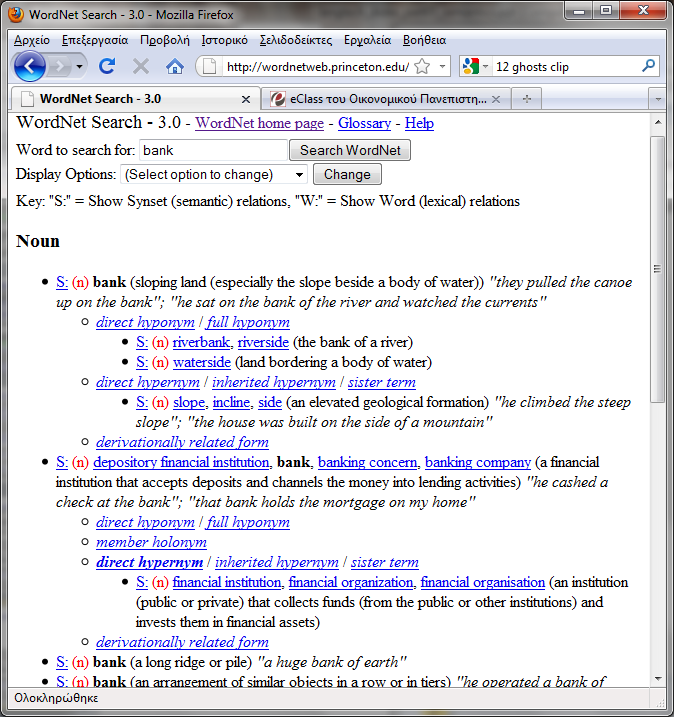Click the Search WordNet button
674x717 pixels.
point(350,150)
